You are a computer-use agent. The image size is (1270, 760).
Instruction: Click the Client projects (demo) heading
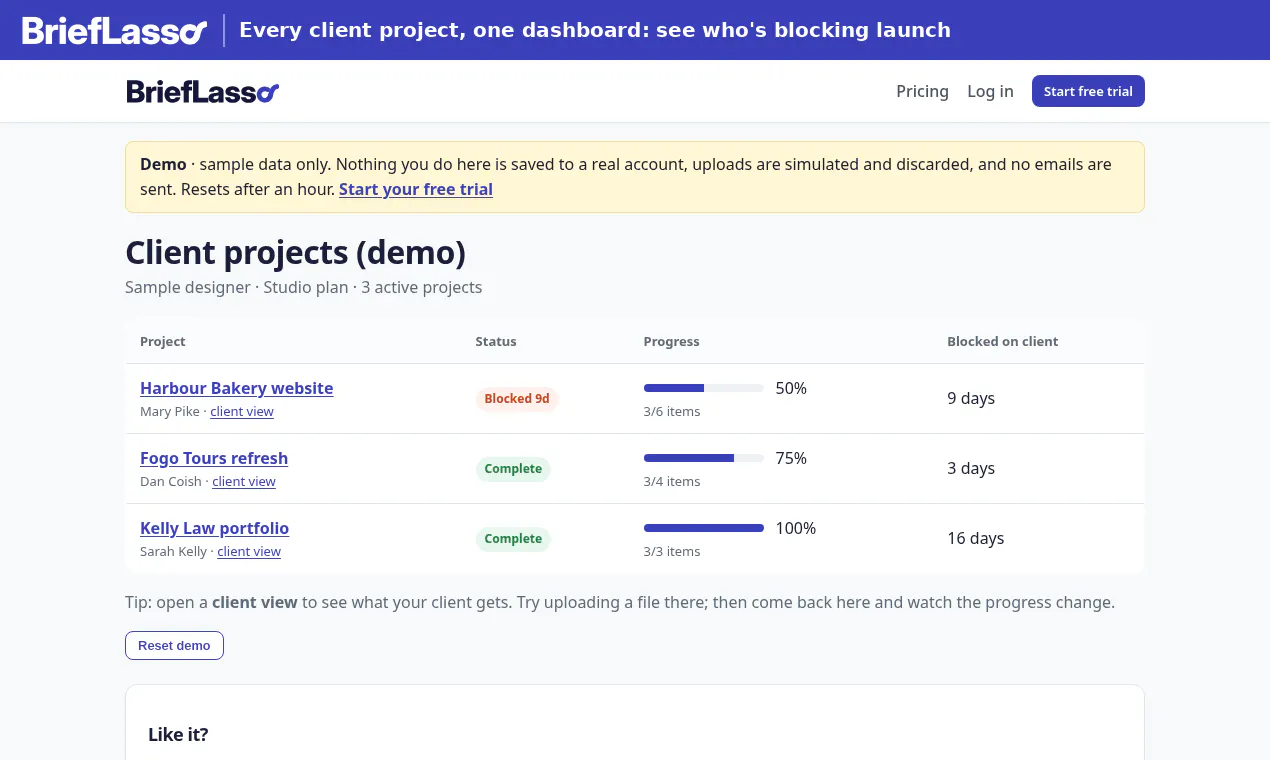point(296,253)
